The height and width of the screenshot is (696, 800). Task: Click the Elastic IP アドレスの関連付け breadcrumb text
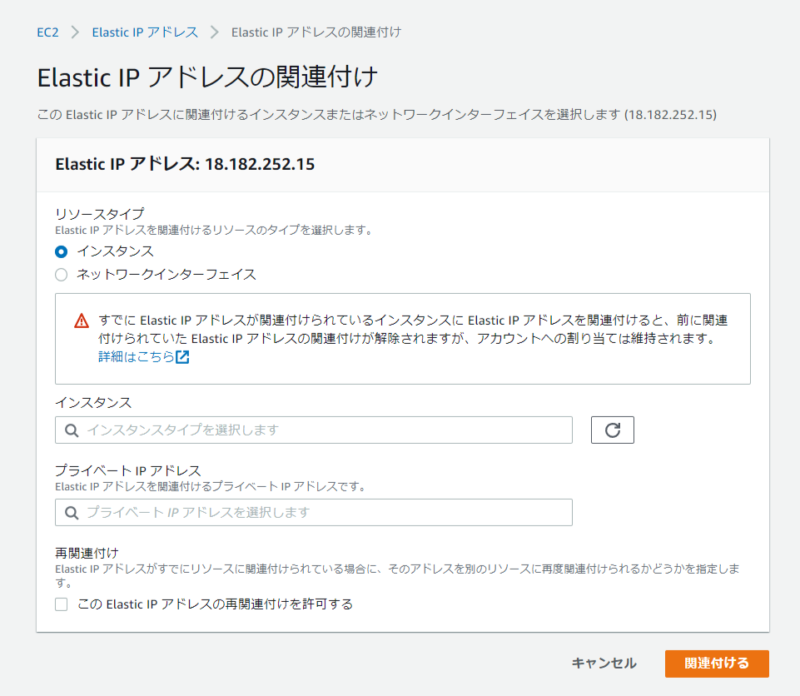coord(316,32)
